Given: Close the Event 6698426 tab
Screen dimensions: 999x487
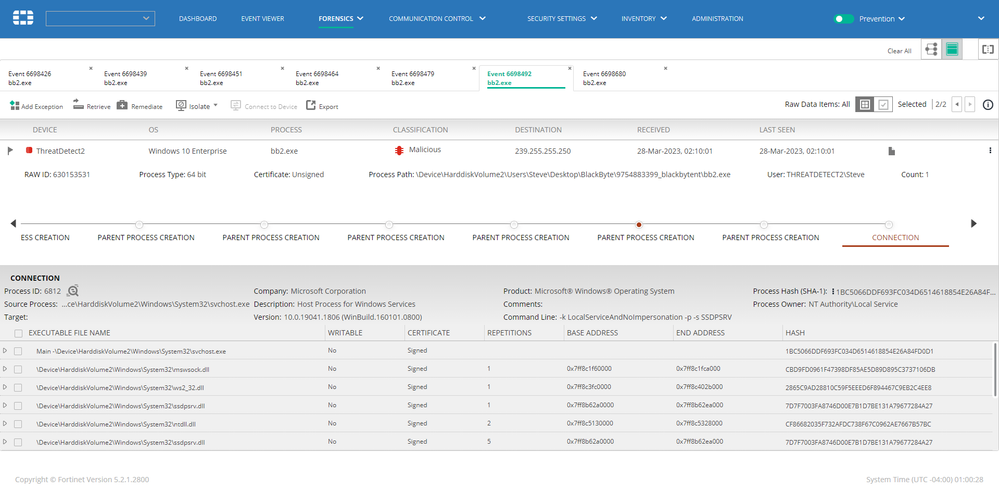Looking at the screenshot, I should pos(91,68).
